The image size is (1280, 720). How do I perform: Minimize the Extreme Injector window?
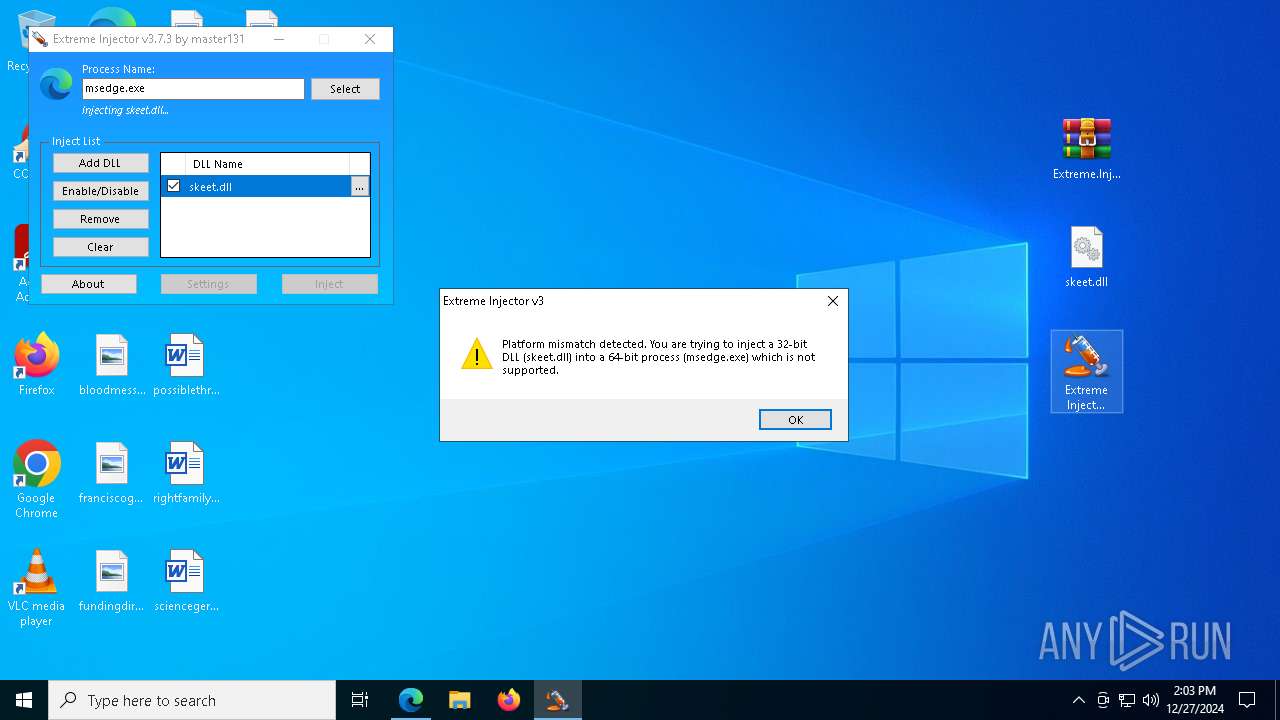click(279, 39)
